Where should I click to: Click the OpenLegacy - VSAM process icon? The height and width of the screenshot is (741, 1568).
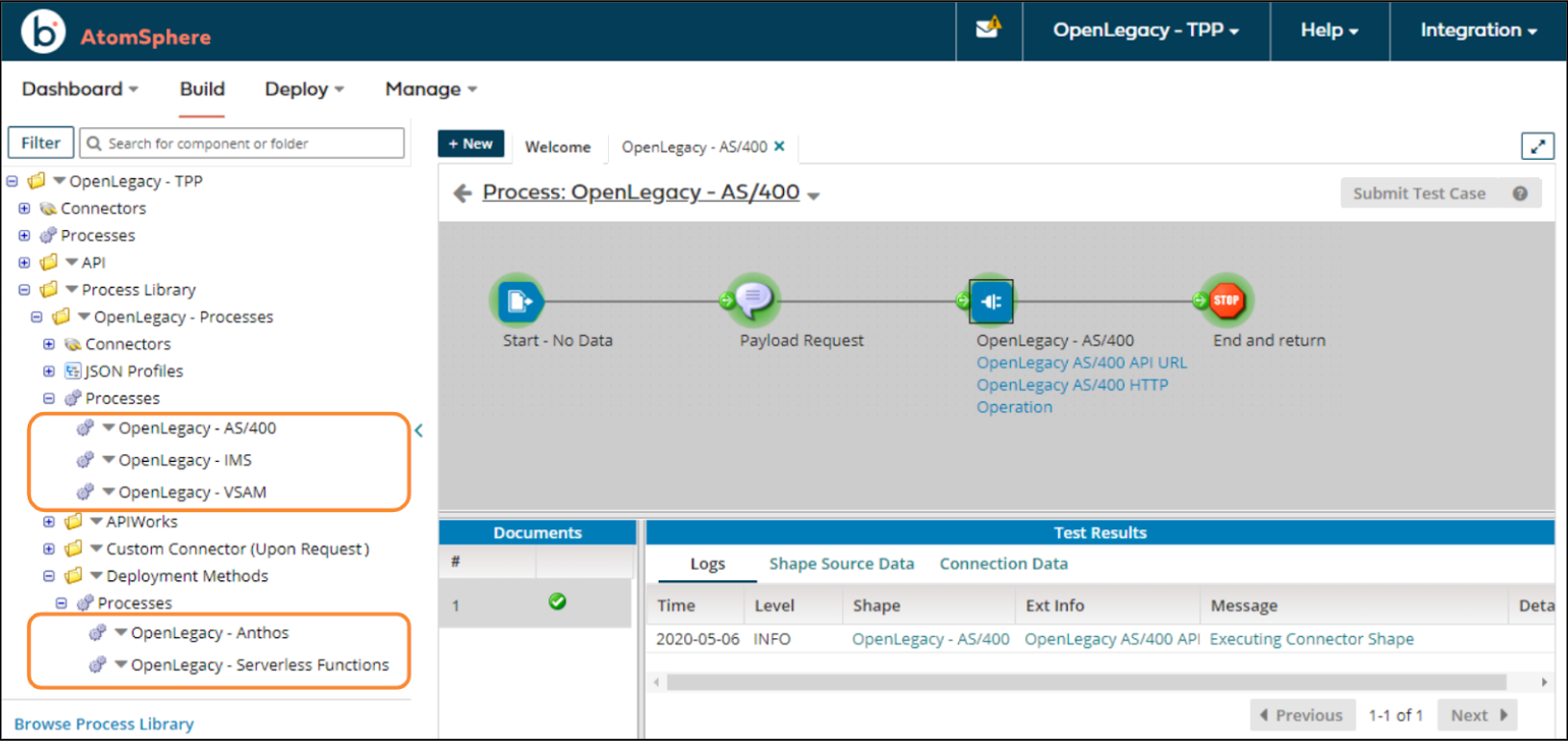[x=86, y=492]
